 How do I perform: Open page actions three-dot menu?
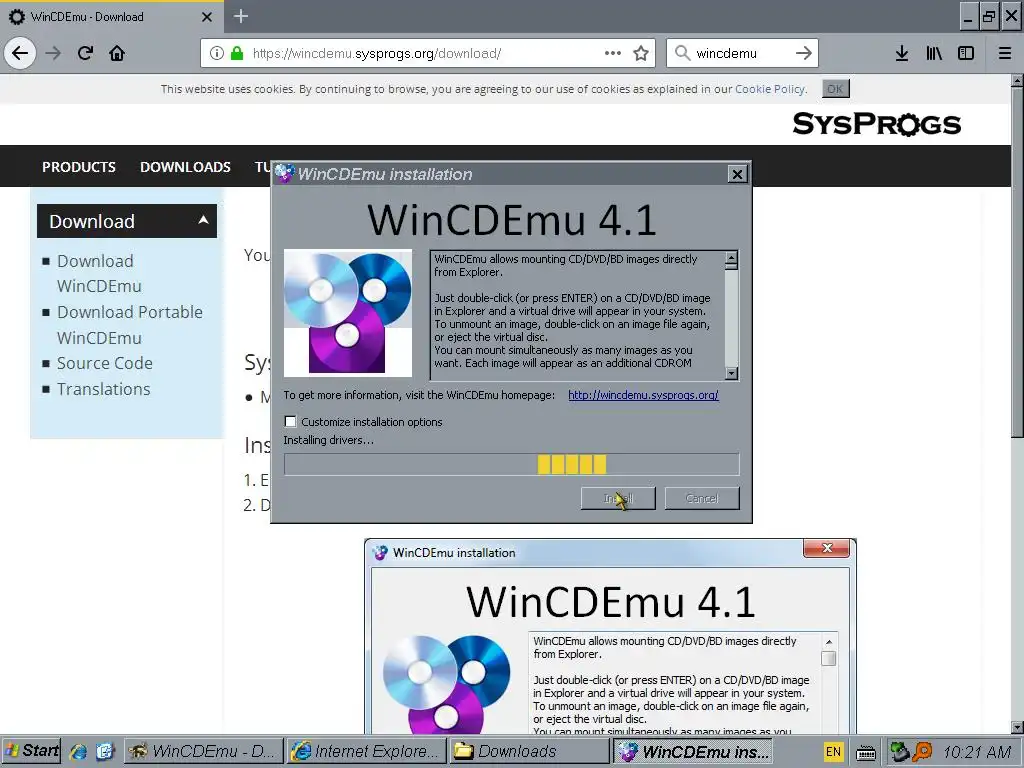(x=613, y=53)
